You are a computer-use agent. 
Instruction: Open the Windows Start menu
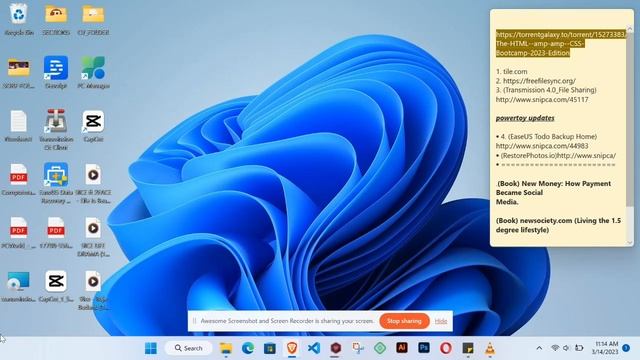coord(151,348)
